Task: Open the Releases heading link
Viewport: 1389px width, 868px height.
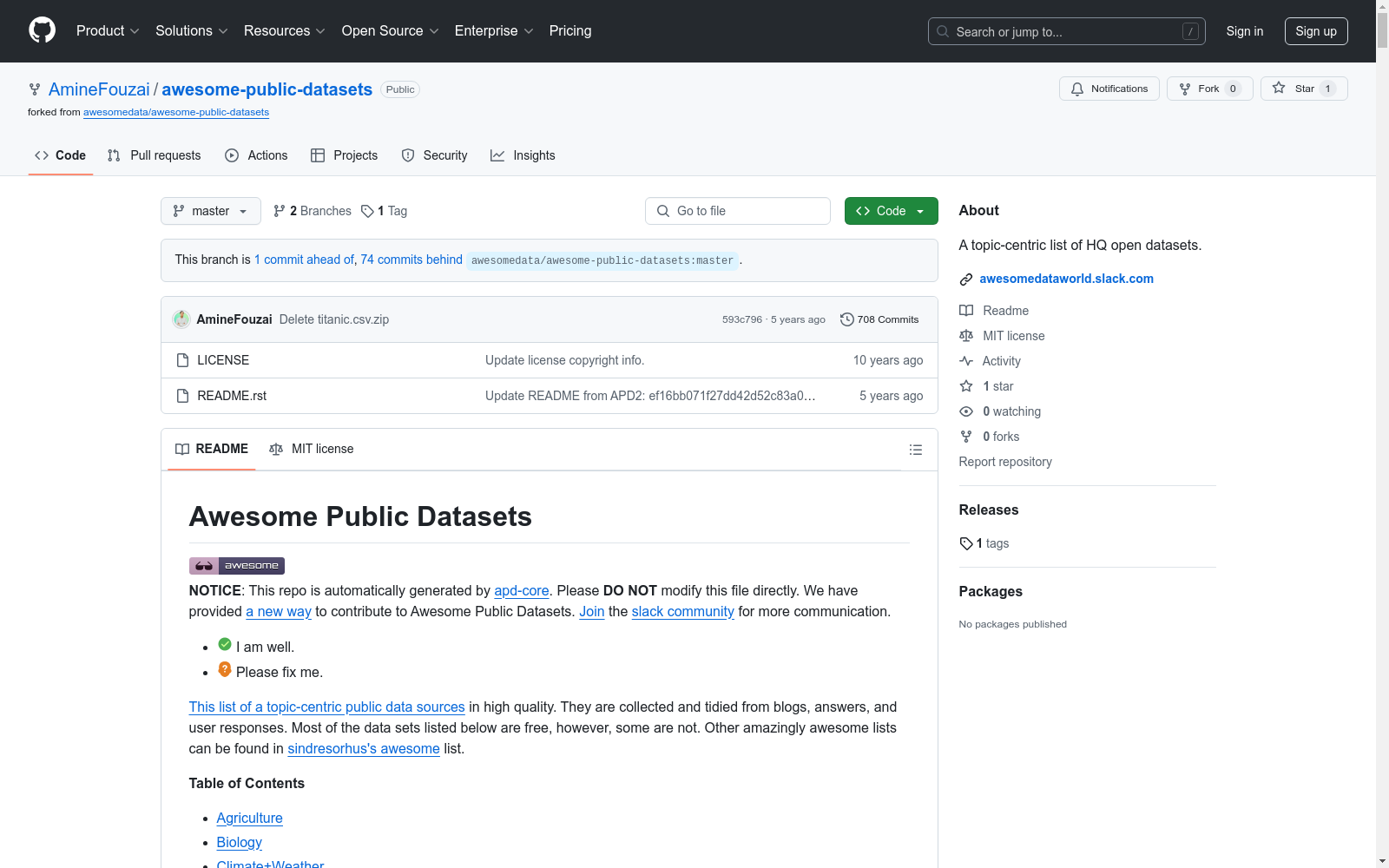Action: coord(989,510)
